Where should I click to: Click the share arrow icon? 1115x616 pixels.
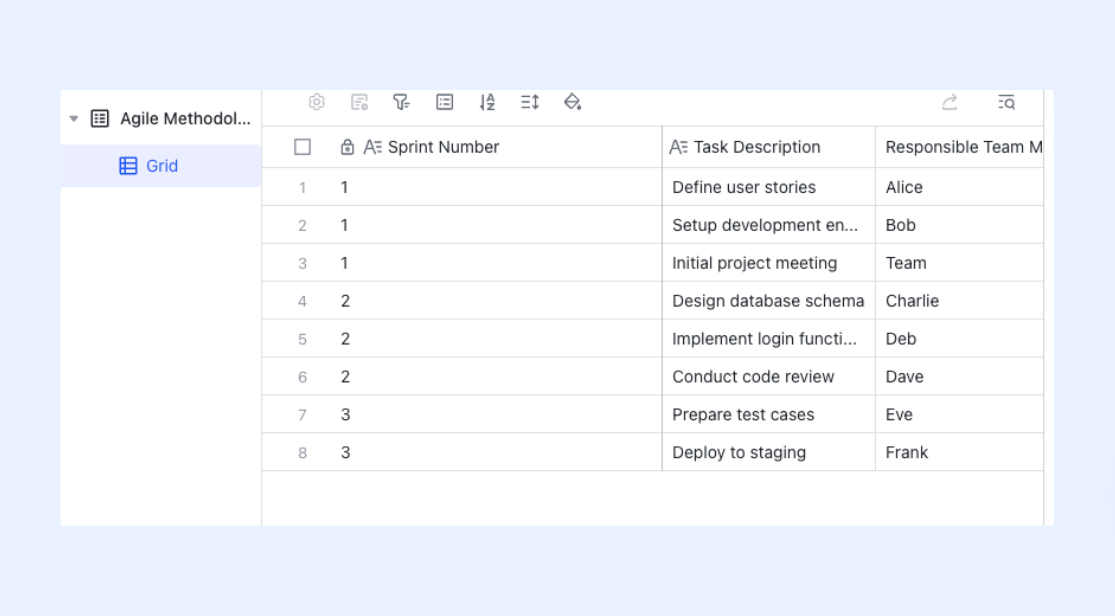point(949,102)
